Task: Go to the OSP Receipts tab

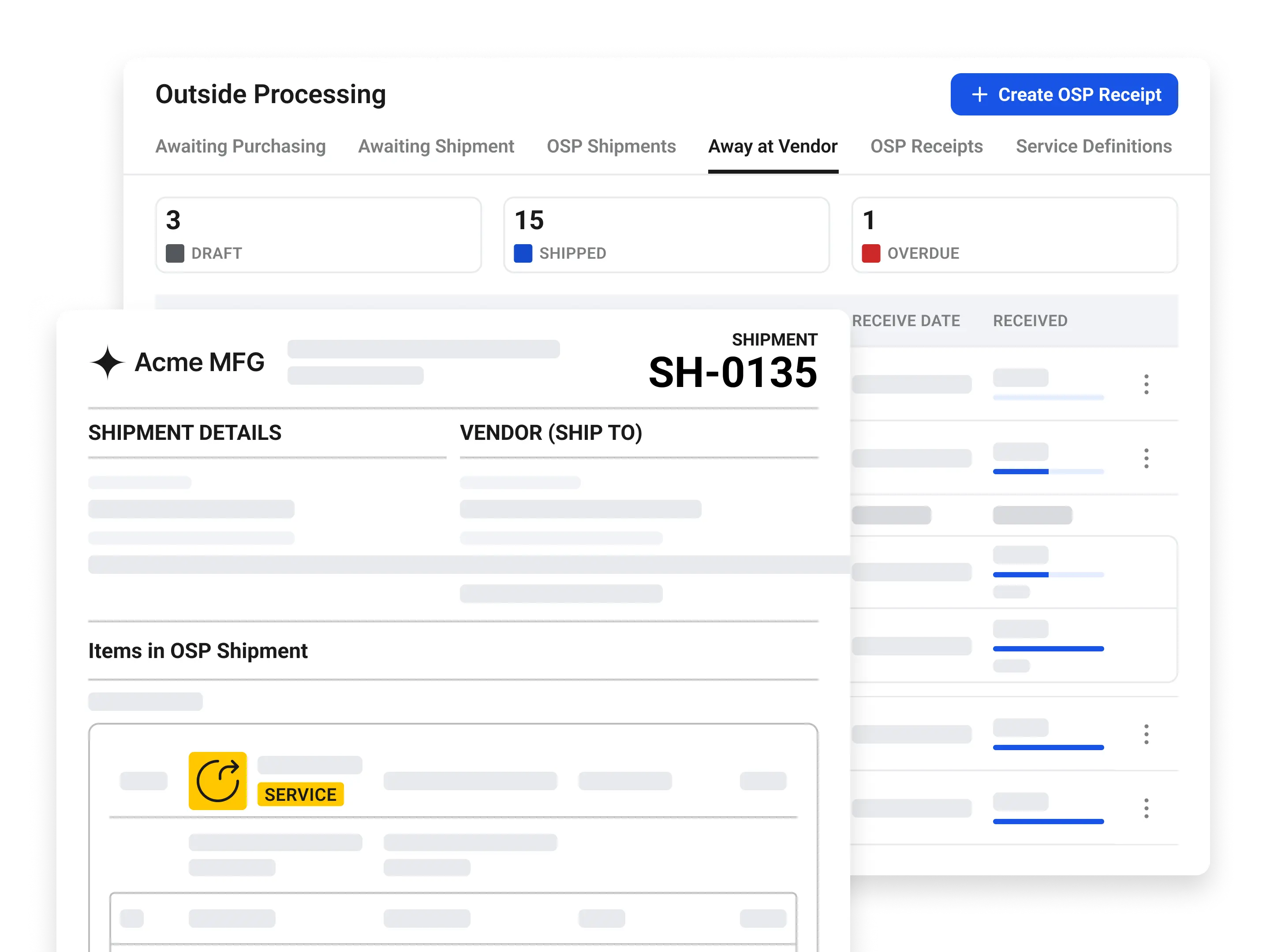Action: click(926, 146)
